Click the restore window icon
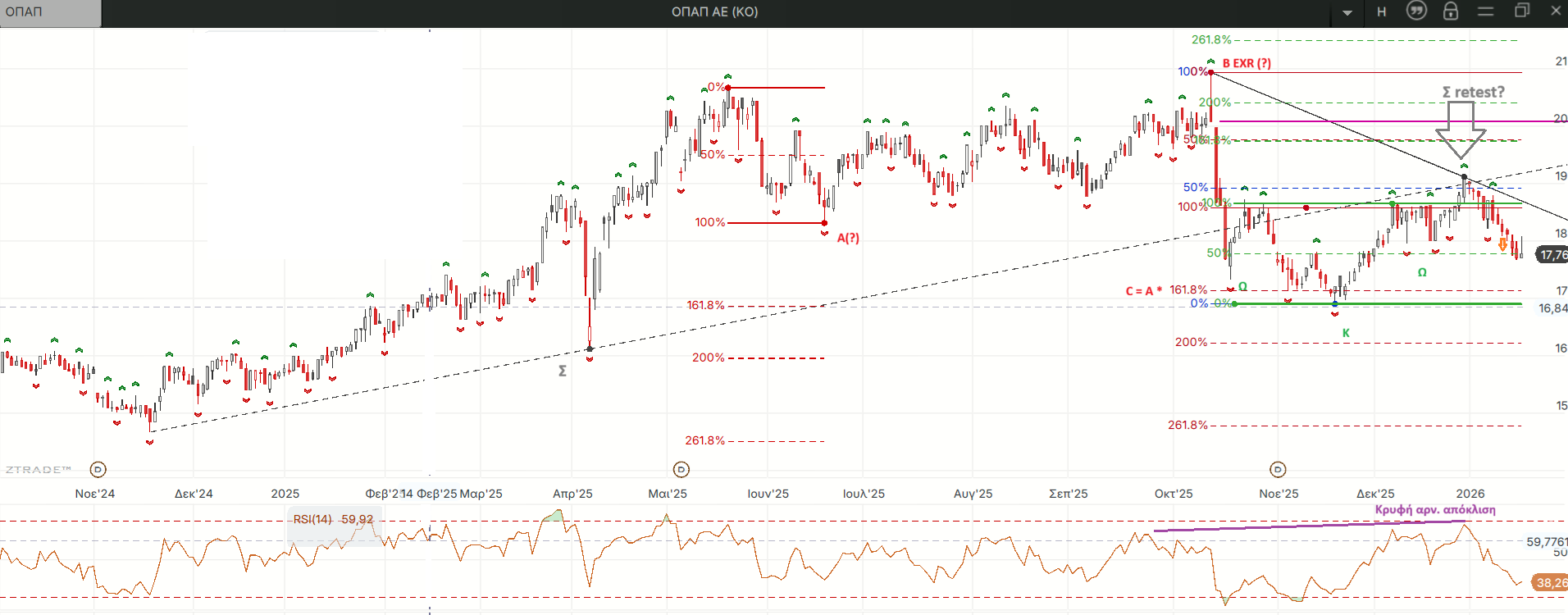1568x615 pixels. (1522, 11)
